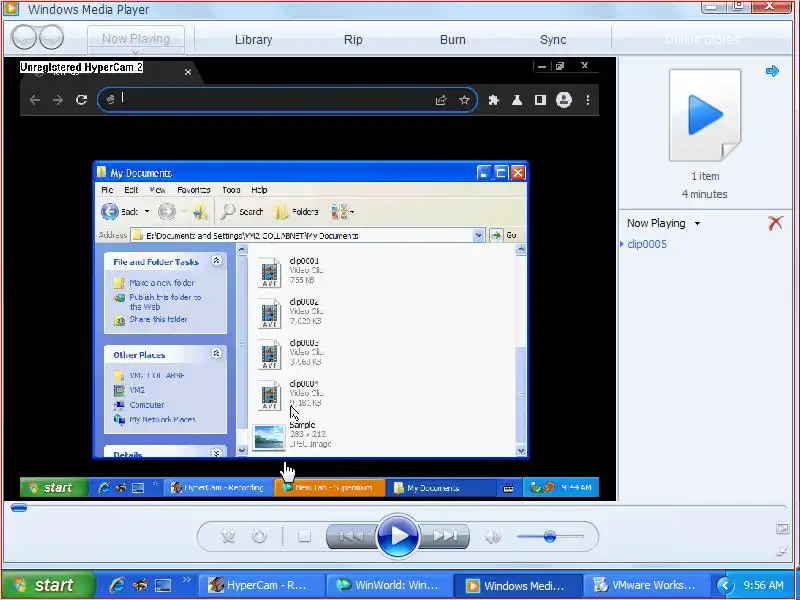Open the Tools menu in My Documents

click(231, 190)
